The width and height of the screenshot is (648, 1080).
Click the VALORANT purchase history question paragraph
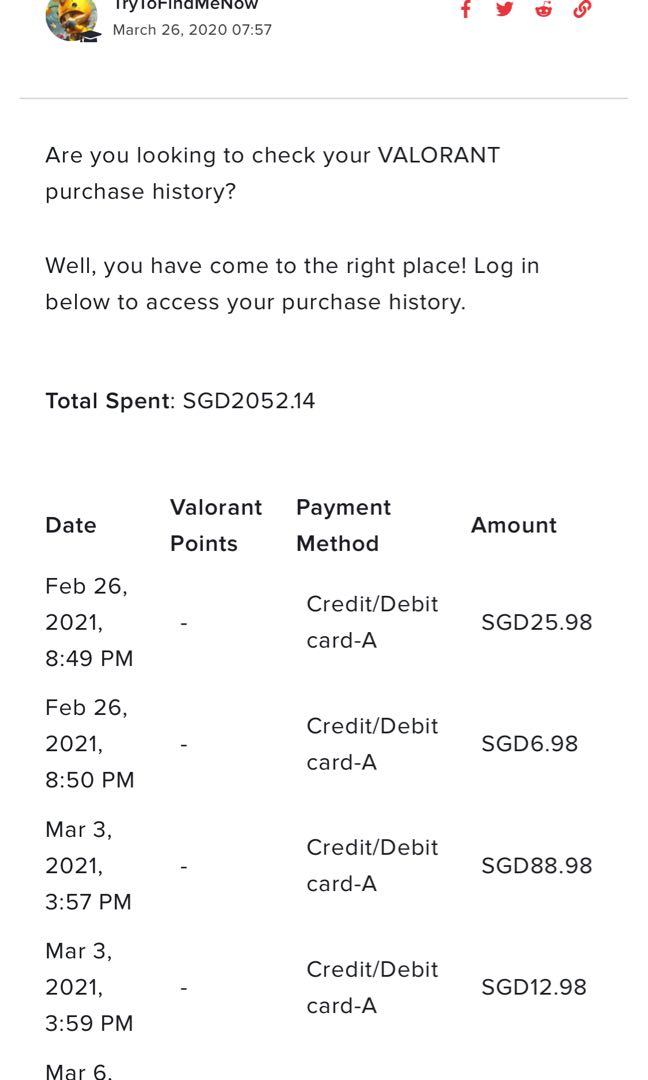coord(272,173)
